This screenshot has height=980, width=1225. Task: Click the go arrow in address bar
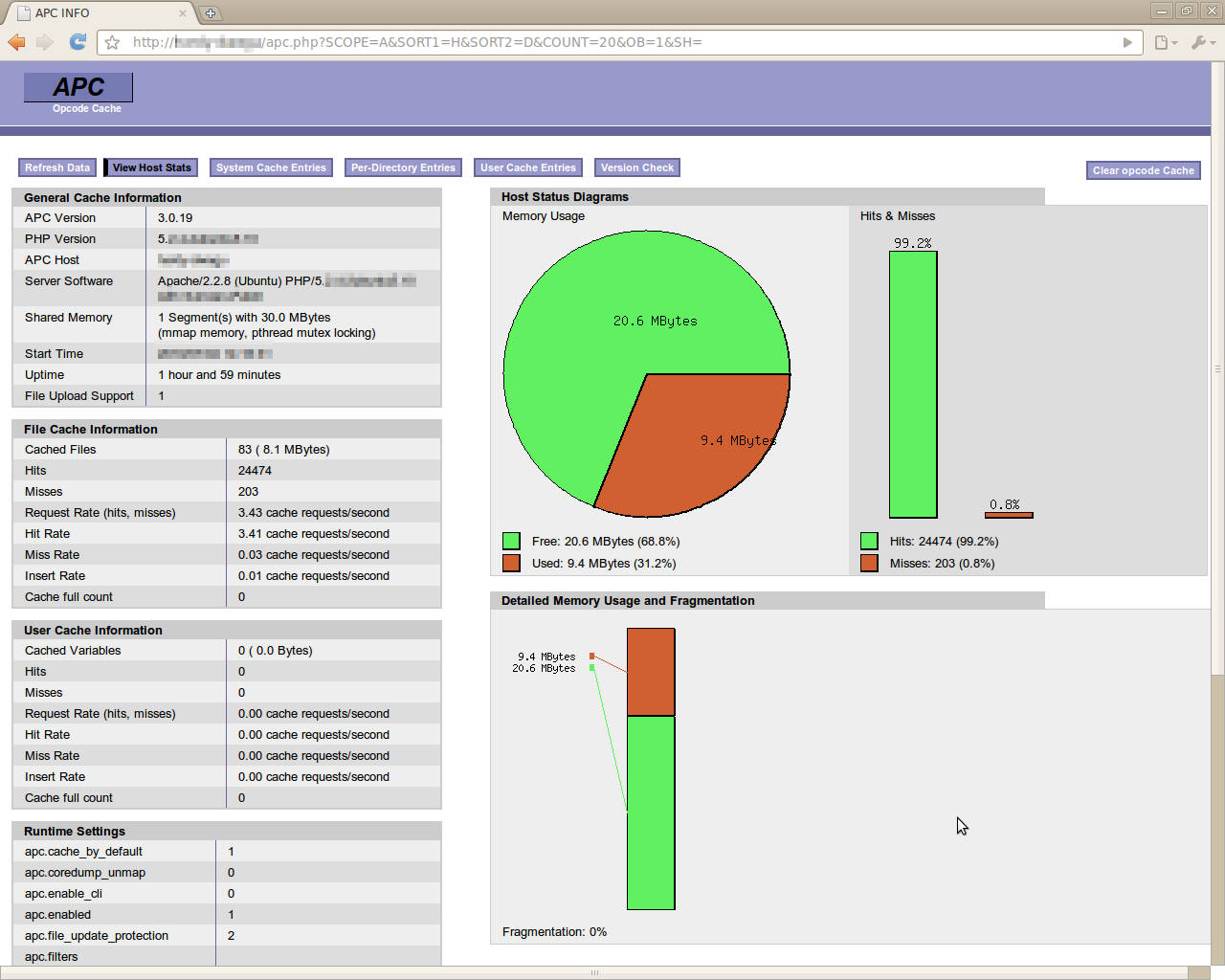coord(1127,42)
